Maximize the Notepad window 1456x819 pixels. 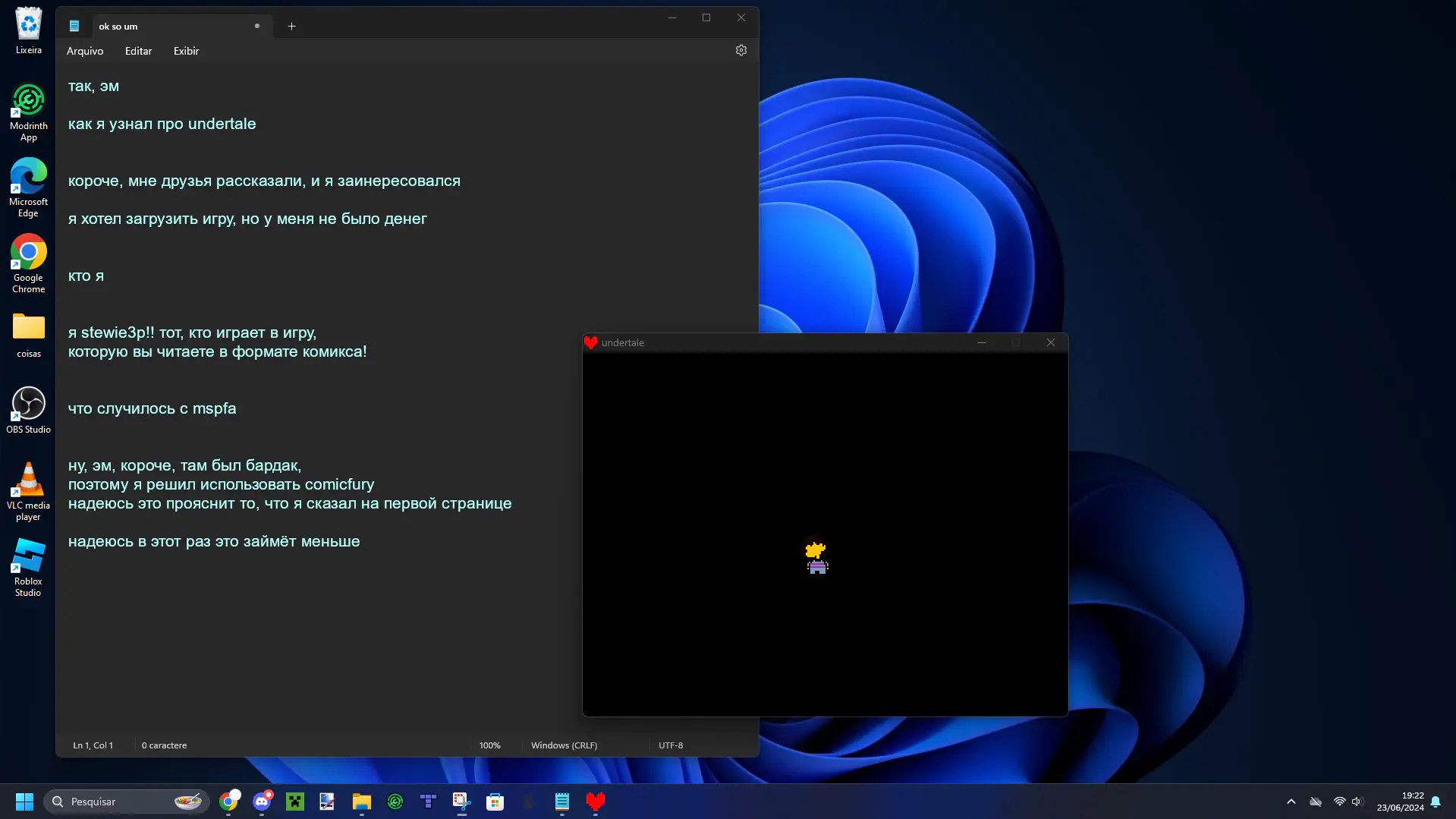tap(706, 17)
